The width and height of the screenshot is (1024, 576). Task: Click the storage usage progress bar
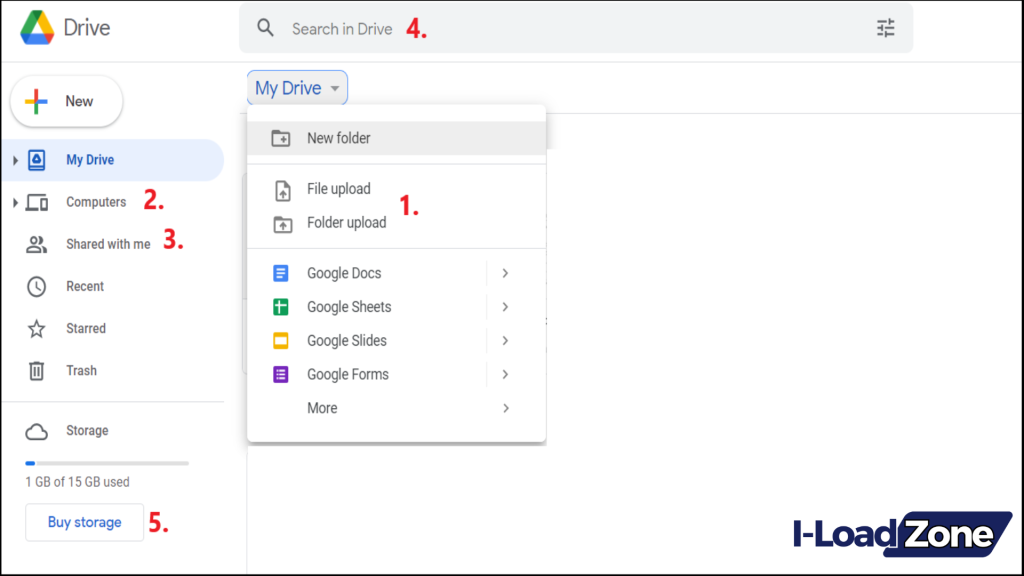click(106, 463)
